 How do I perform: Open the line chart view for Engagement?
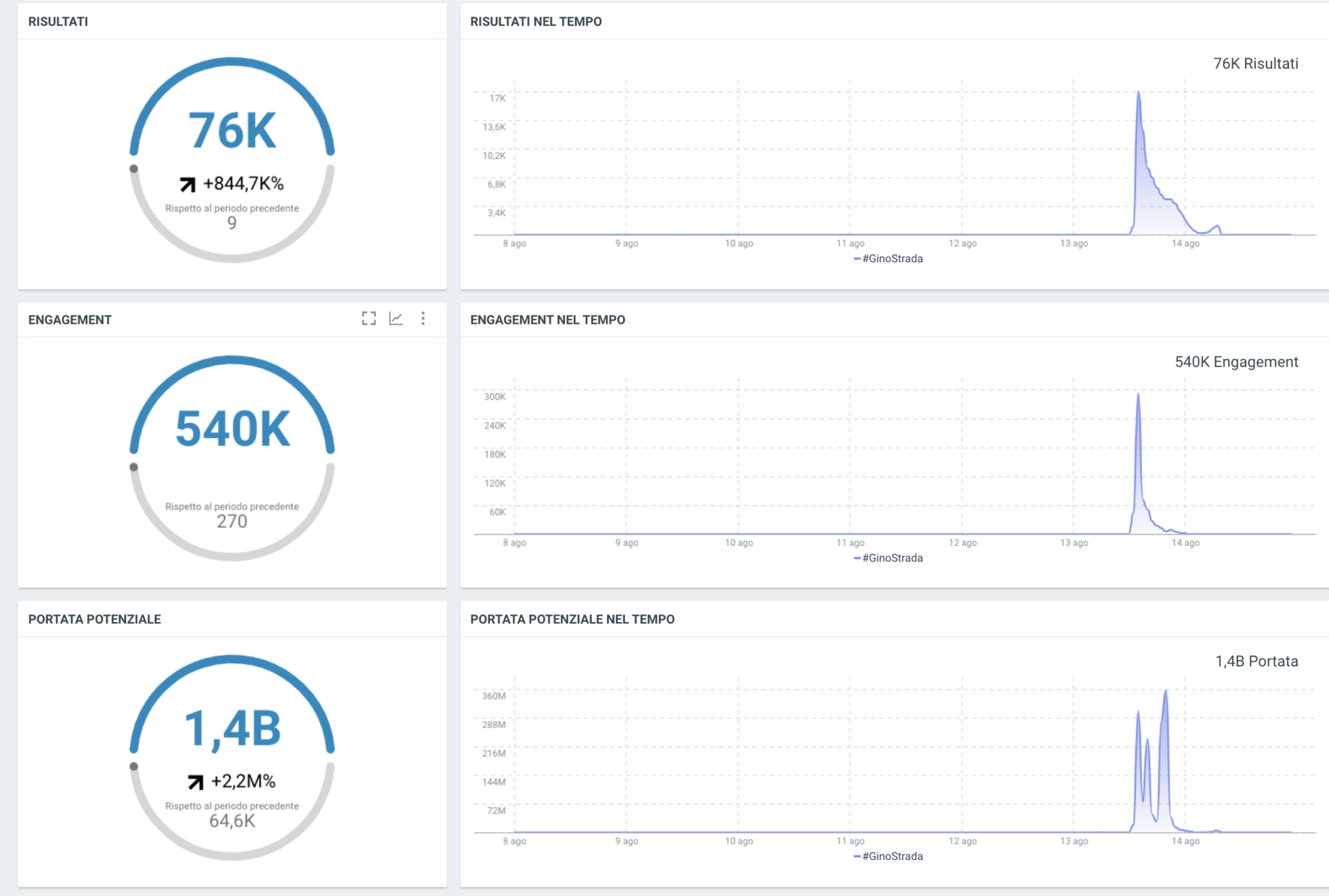(x=396, y=318)
